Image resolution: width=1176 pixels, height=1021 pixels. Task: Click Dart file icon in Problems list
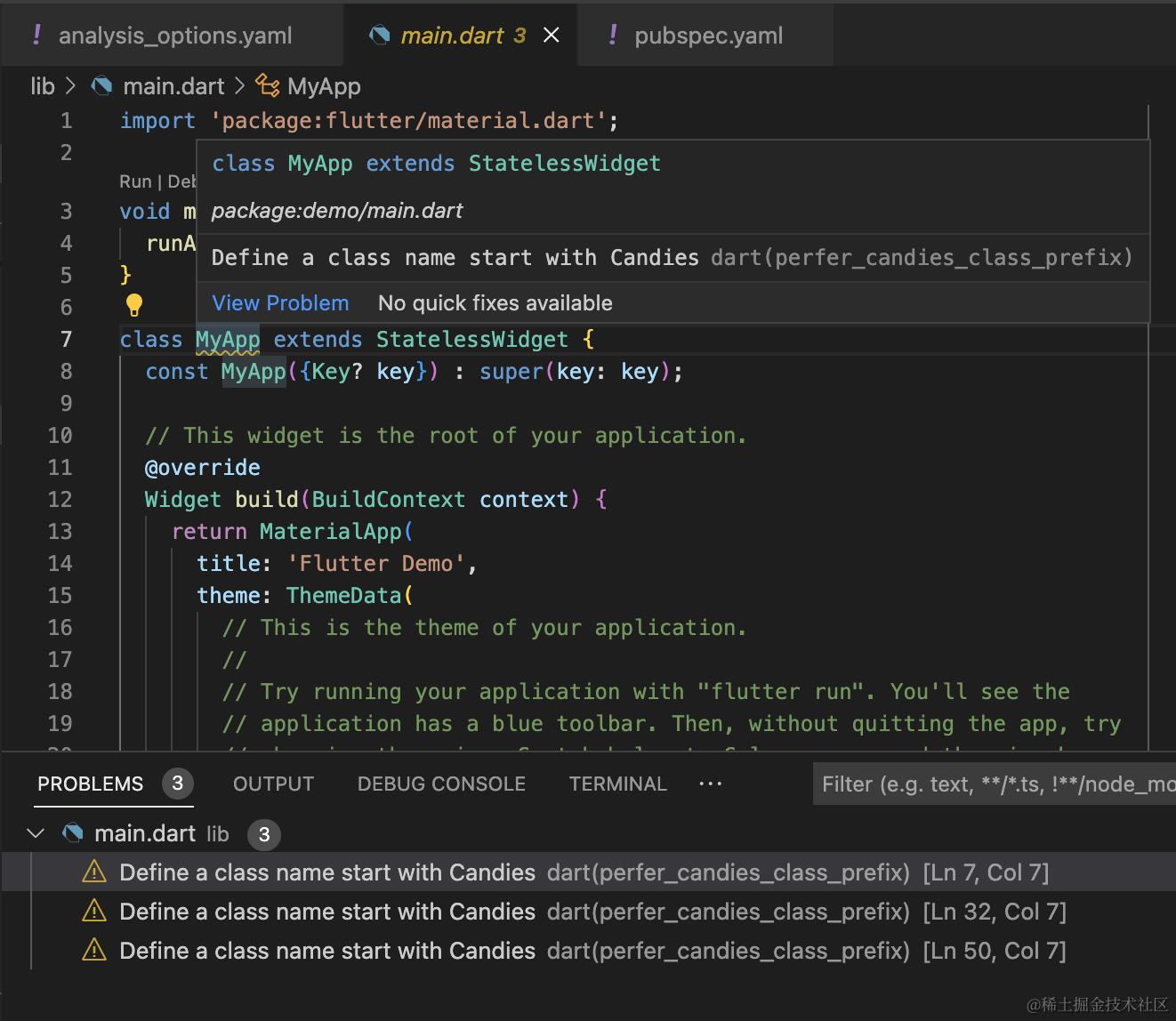(x=73, y=833)
